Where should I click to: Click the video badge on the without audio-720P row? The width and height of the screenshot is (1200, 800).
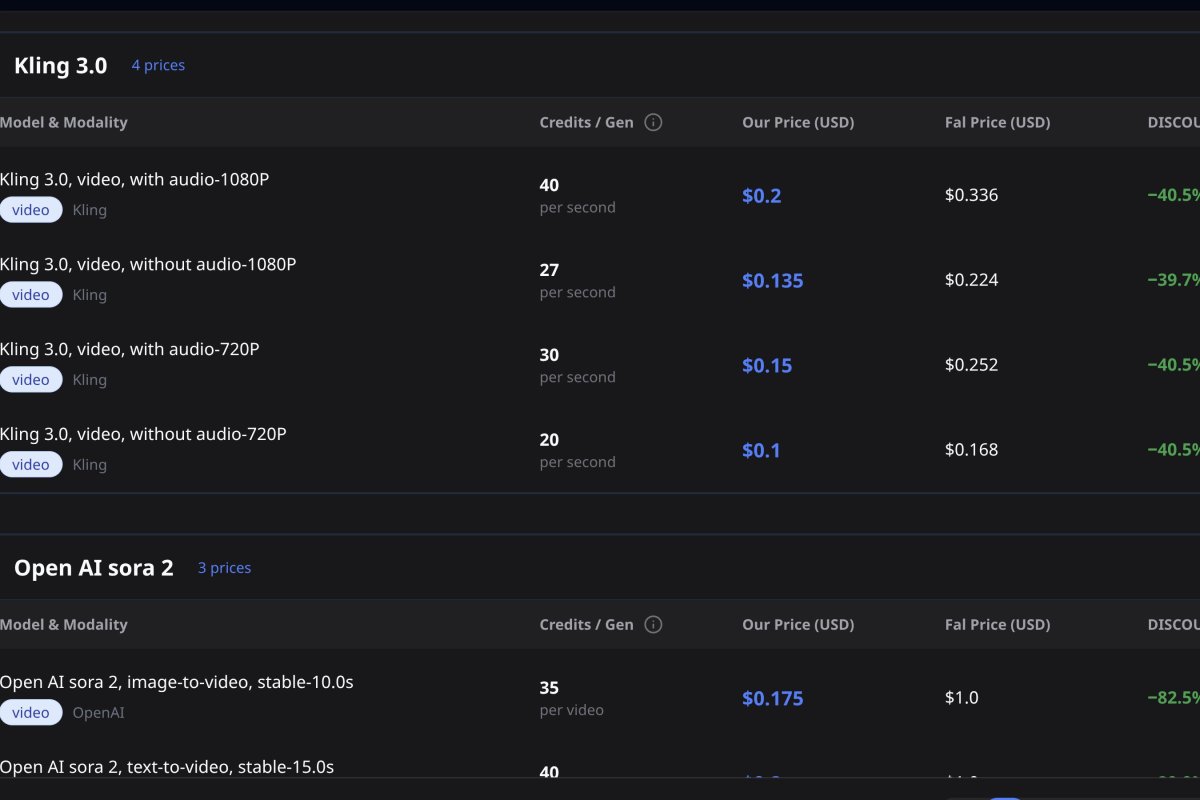pos(31,464)
